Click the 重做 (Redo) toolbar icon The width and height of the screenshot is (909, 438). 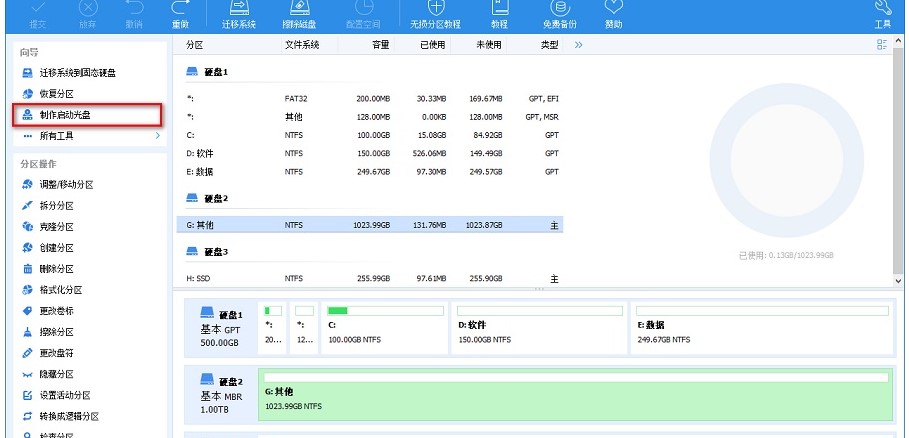coord(180,14)
